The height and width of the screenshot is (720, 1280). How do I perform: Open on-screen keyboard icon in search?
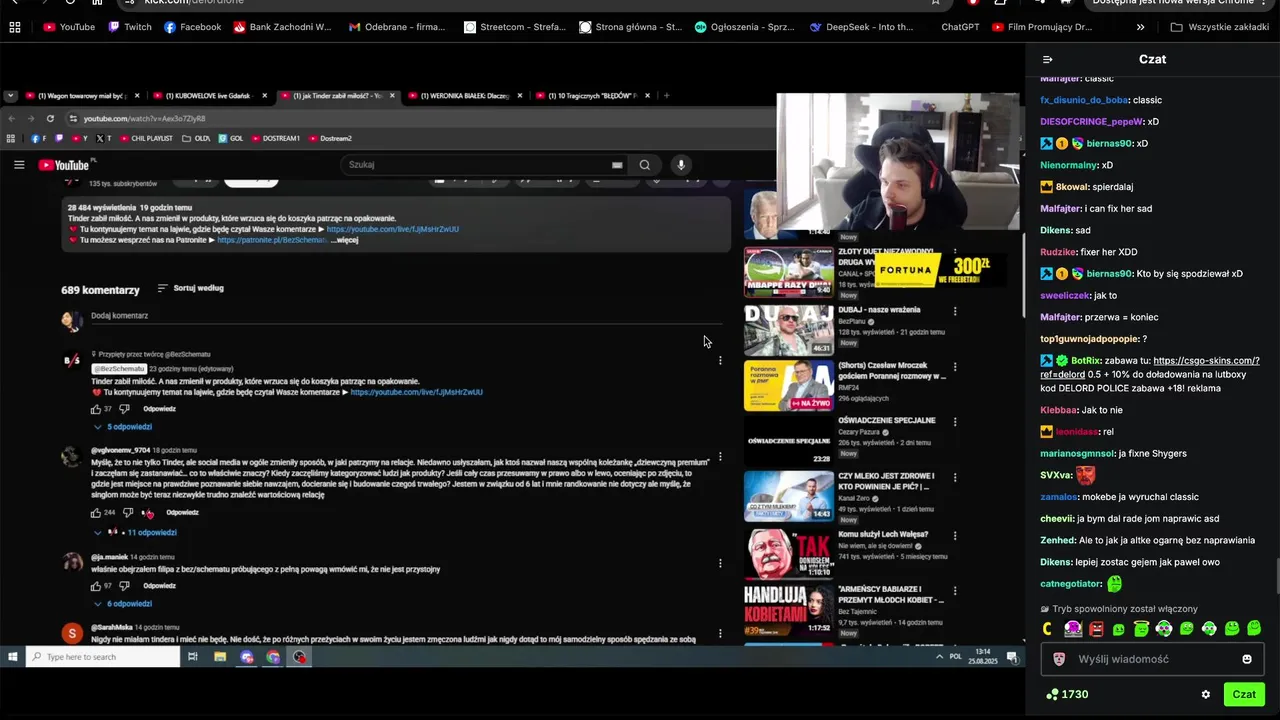point(617,165)
